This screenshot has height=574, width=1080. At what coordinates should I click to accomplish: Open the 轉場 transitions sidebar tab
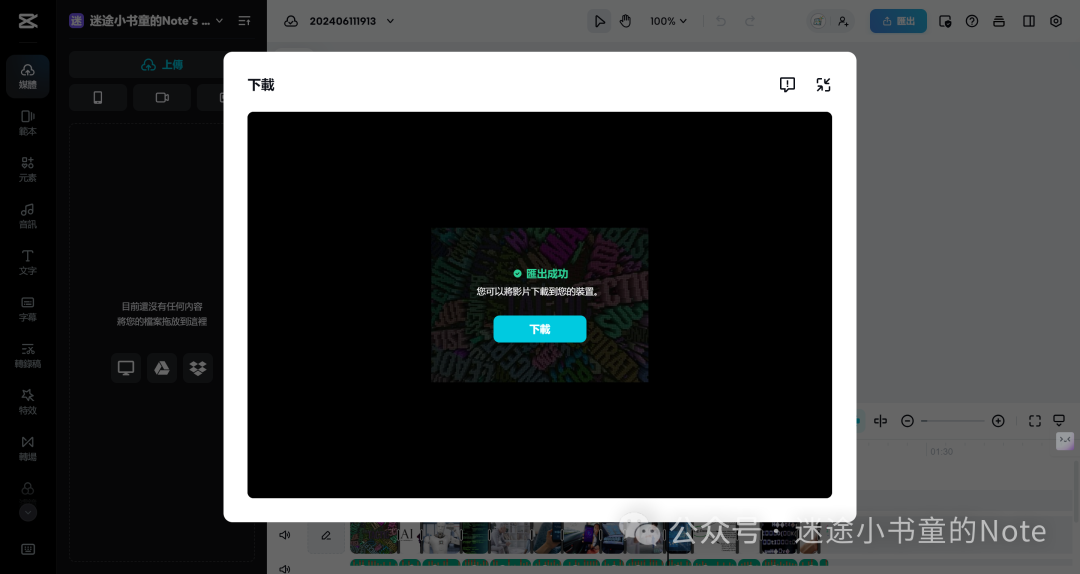(x=28, y=448)
